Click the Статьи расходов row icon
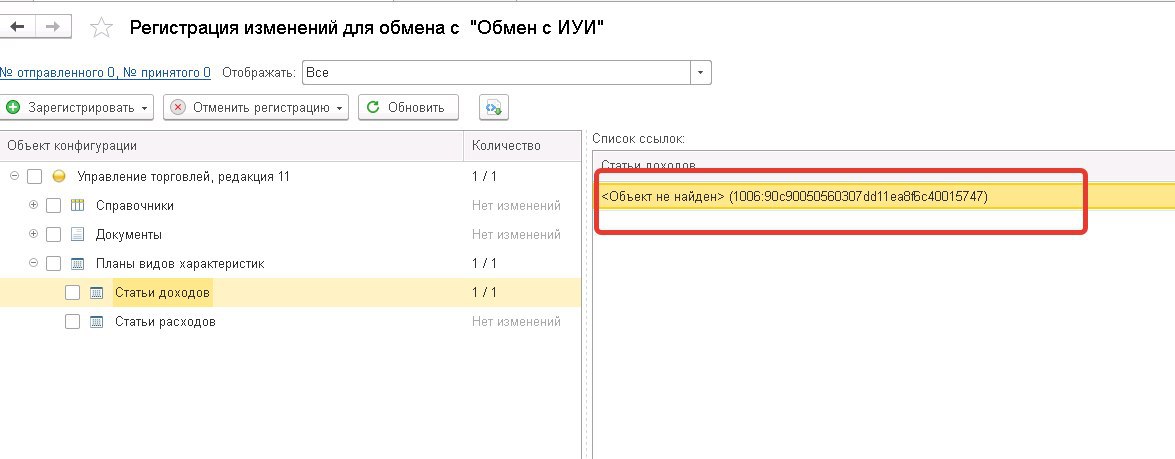This screenshot has width=1175, height=459. point(96,322)
